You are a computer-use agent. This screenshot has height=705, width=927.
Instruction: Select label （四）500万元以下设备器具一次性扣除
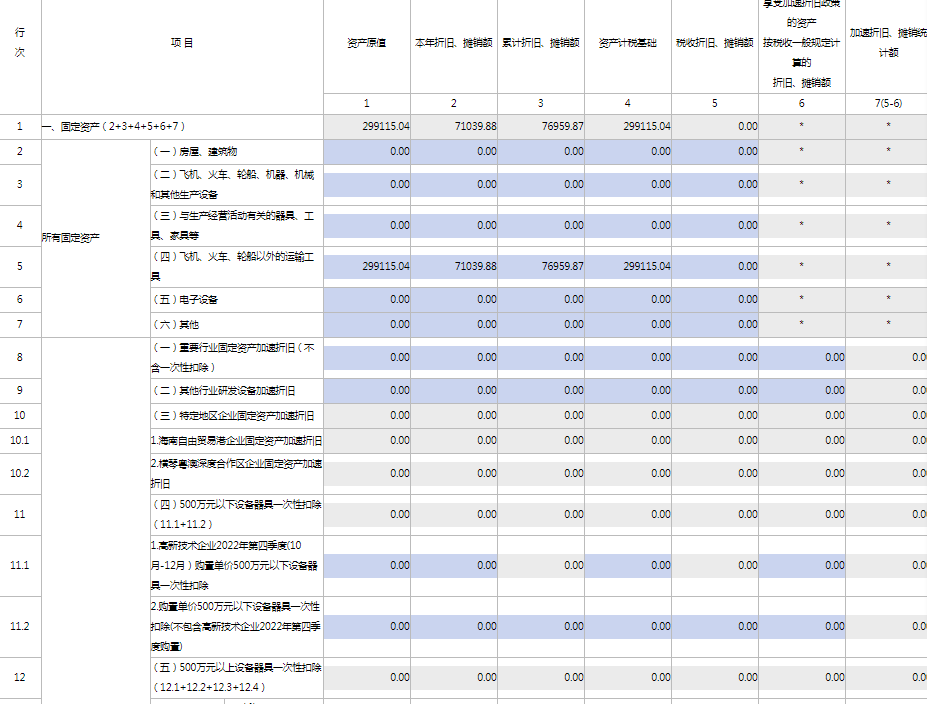point(236,514)
